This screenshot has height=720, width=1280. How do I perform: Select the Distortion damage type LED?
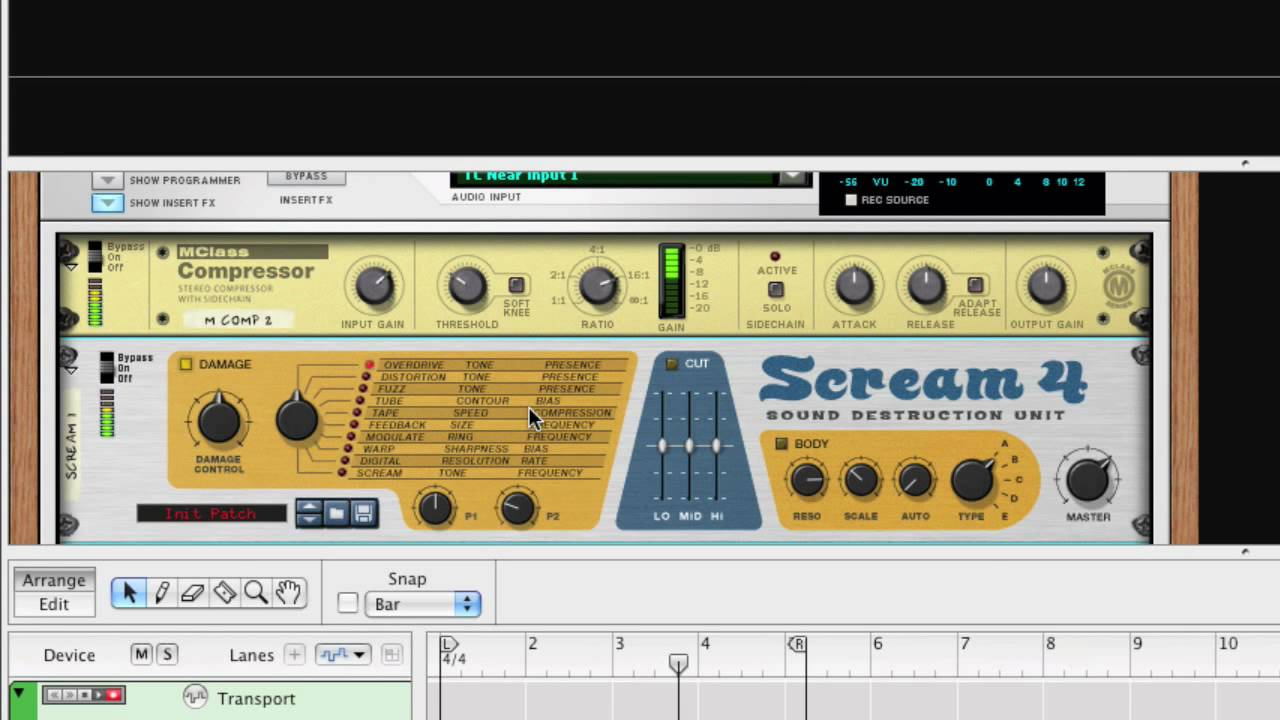click(366, 377)
